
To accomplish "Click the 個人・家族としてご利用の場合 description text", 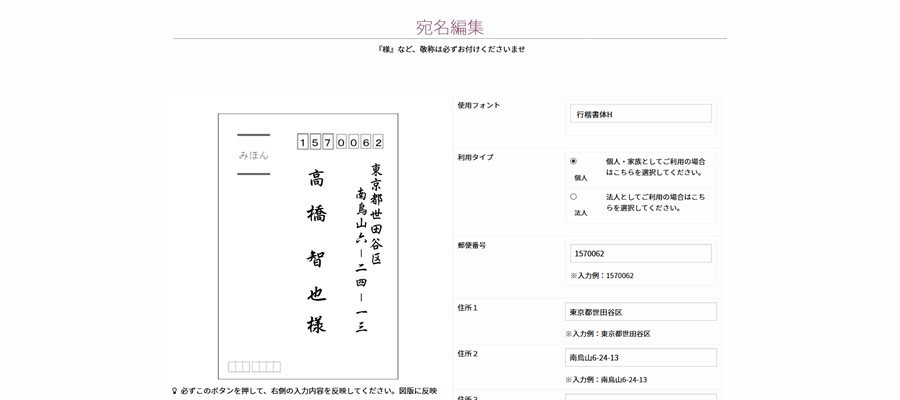I will 655,167.
